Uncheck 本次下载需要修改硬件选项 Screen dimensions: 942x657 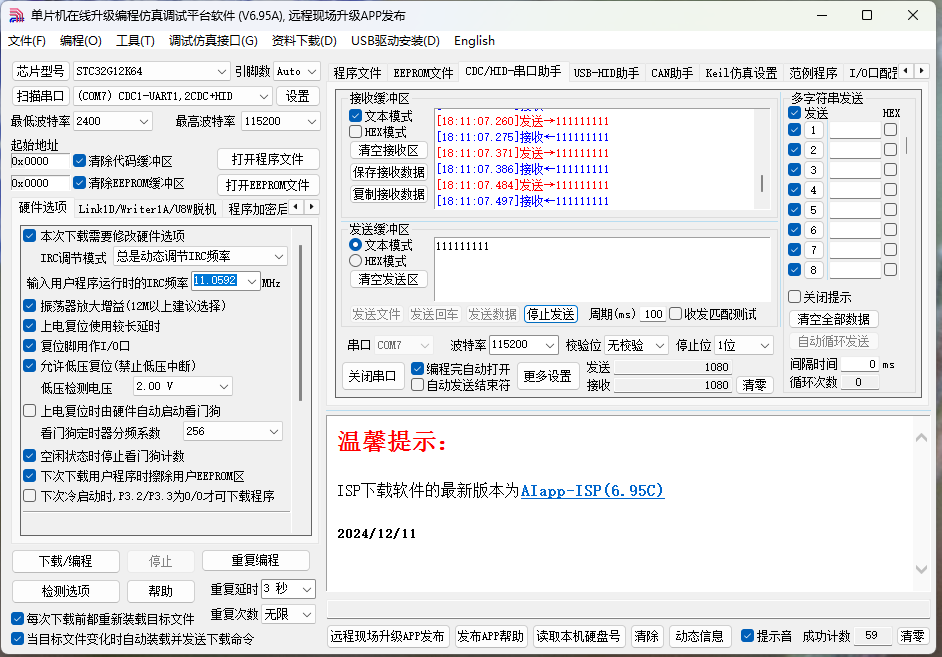pos(29,236)
